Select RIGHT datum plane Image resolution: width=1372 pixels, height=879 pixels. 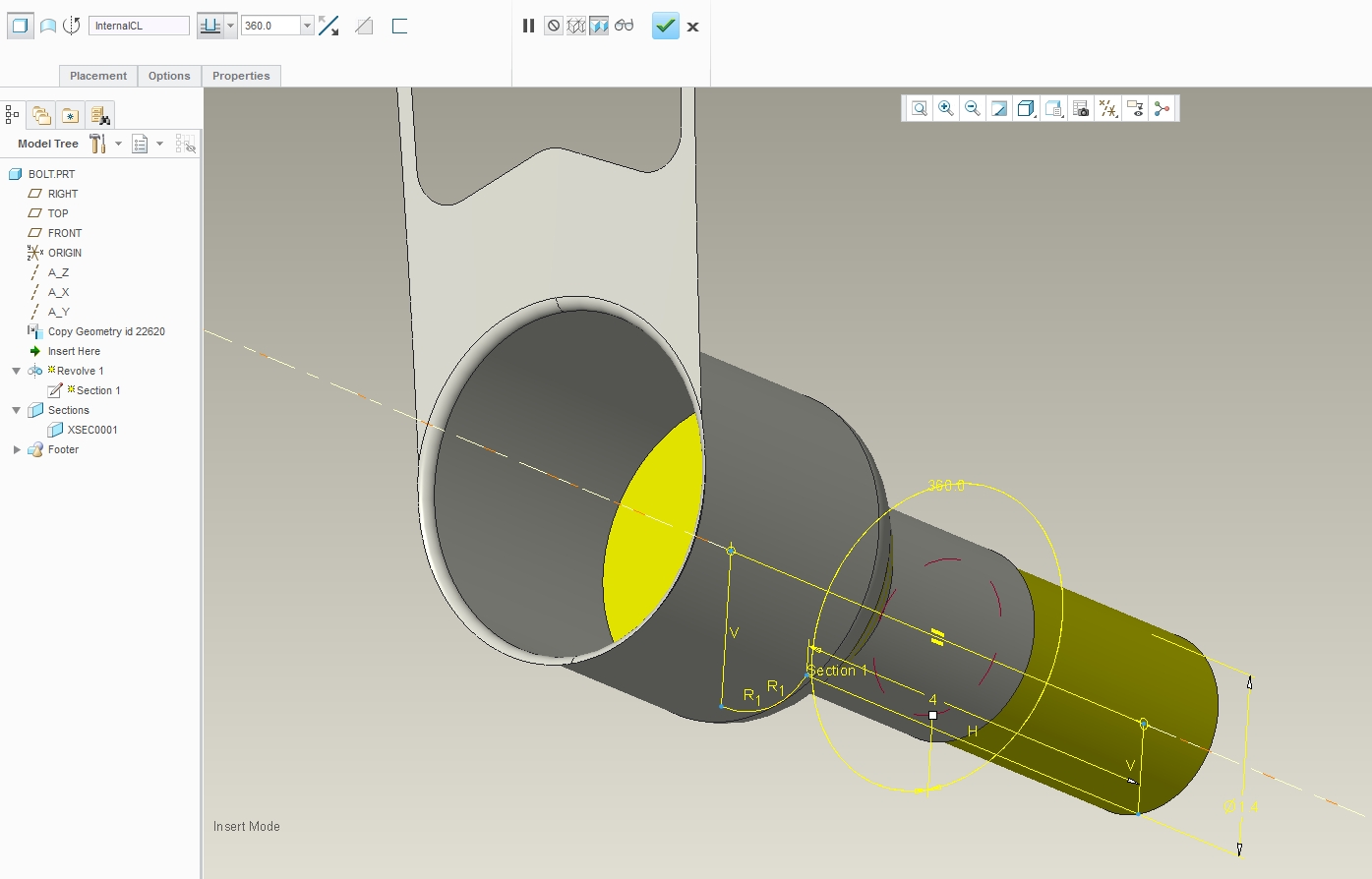(63, 194)
